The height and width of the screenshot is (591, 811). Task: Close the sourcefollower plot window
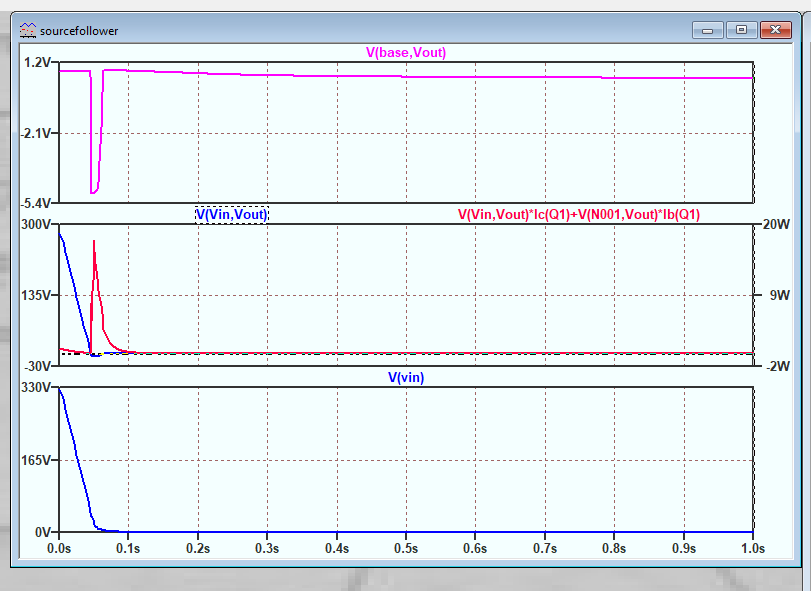(775, 30)
